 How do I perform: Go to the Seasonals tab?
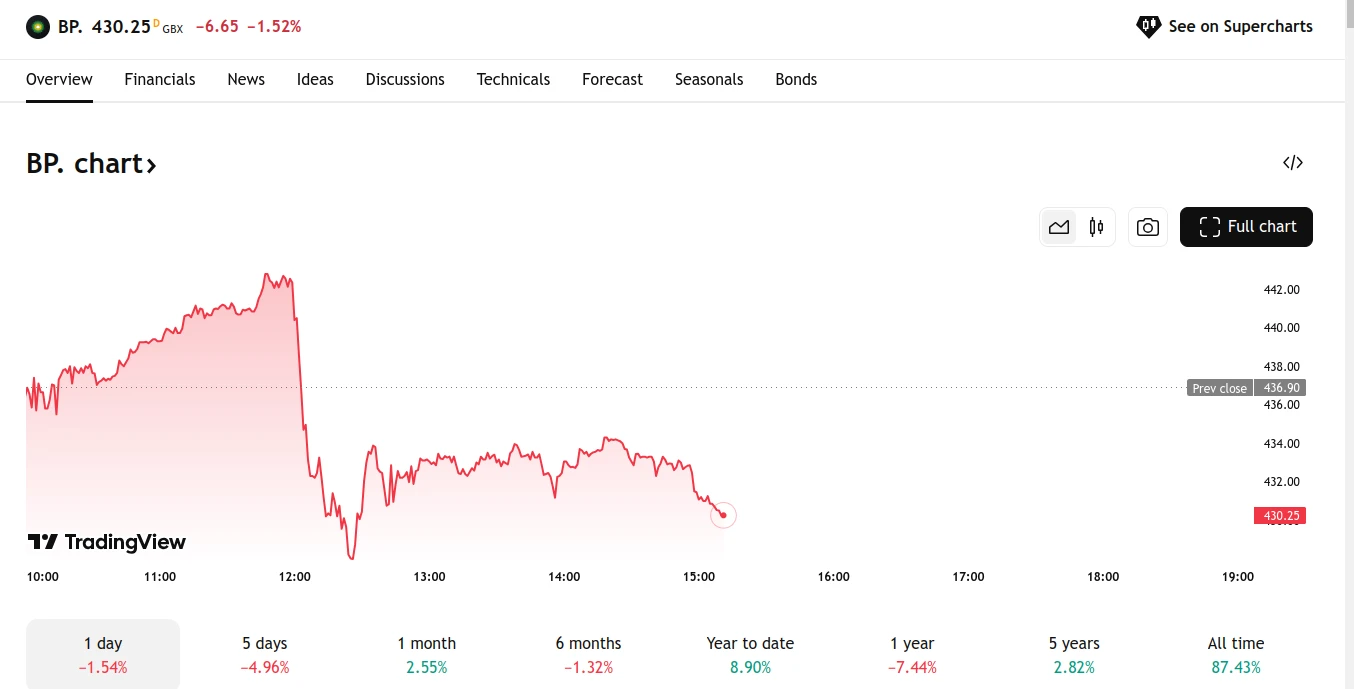coord(709,79)
